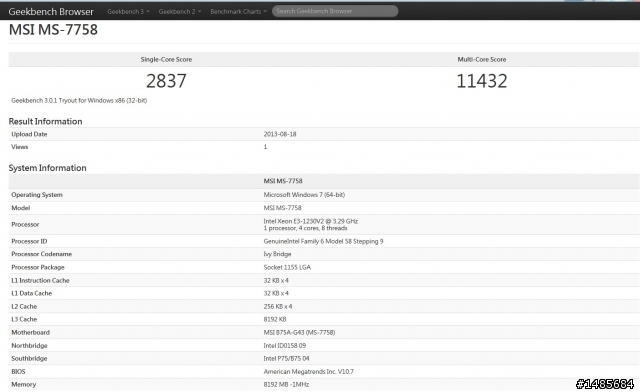This screenshot has width=640, height=392.
Task: Click the 4 cores, 8 threads line
Action: [x=305, y=228]
